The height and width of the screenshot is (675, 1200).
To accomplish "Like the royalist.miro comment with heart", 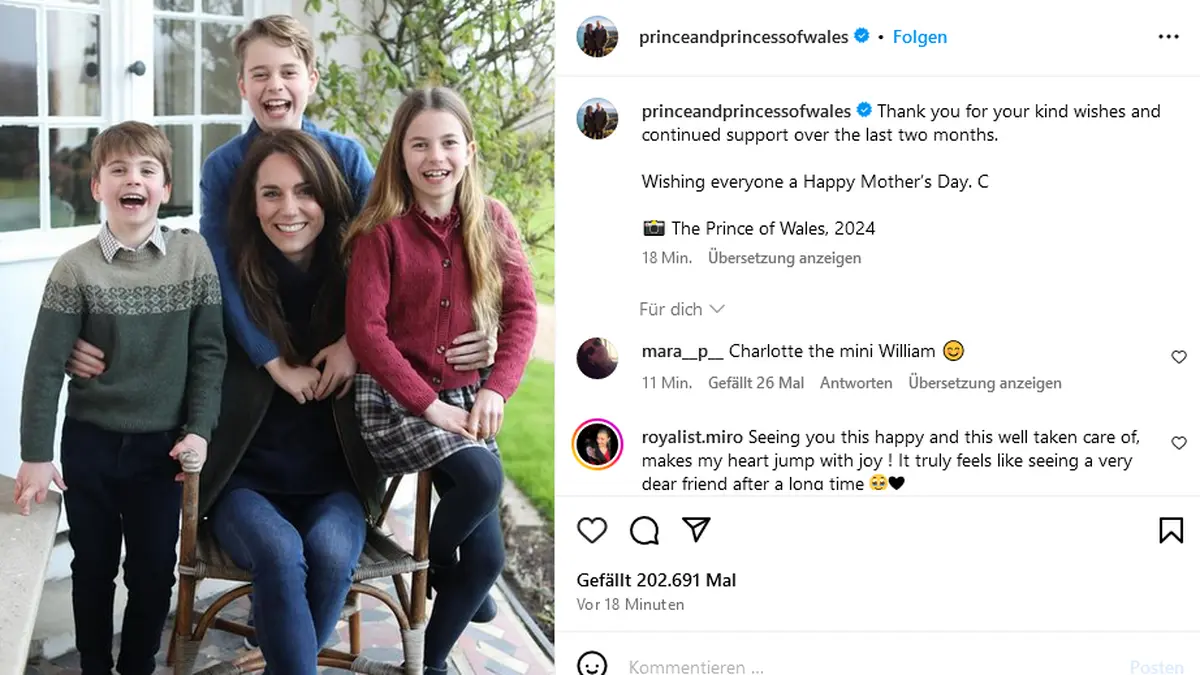I will [x=1179, y=443].
